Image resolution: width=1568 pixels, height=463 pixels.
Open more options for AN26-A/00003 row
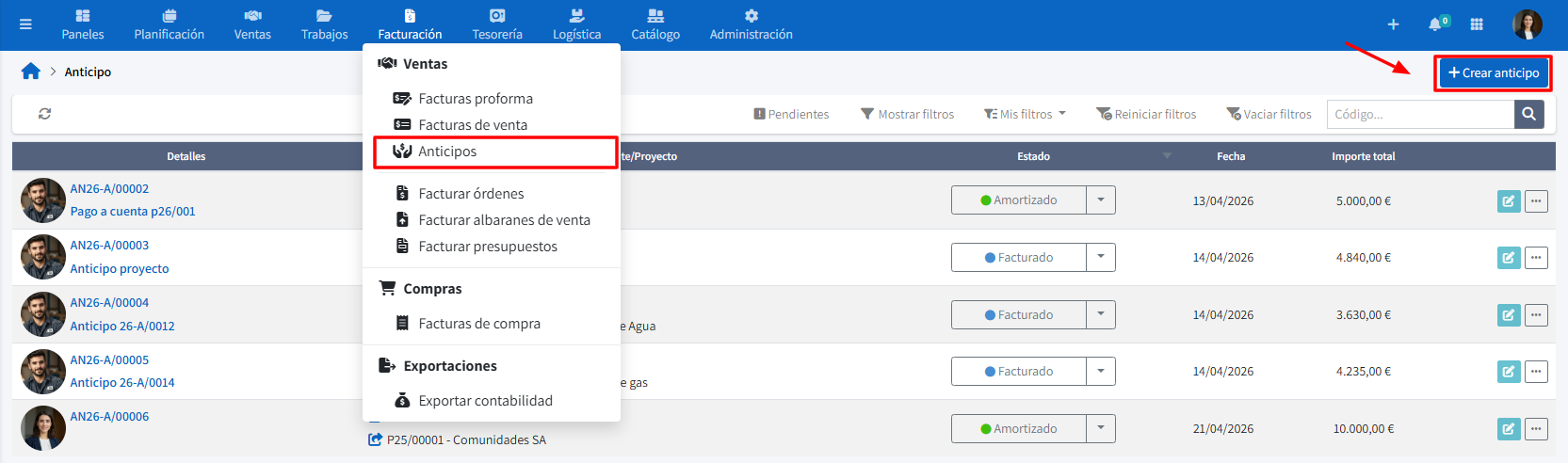(1536, 257)
